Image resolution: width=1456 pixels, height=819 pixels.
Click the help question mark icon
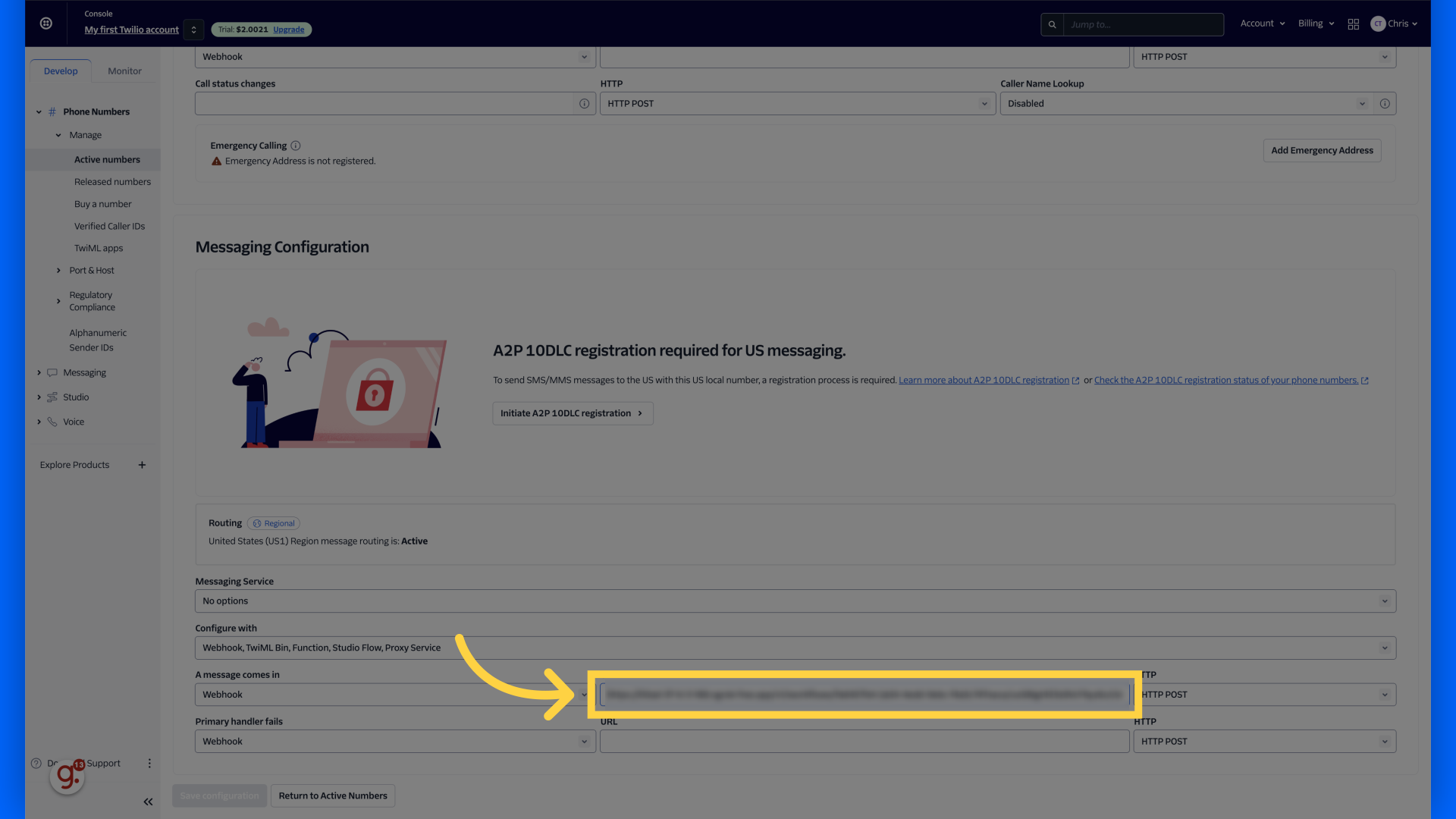[36, 764]
